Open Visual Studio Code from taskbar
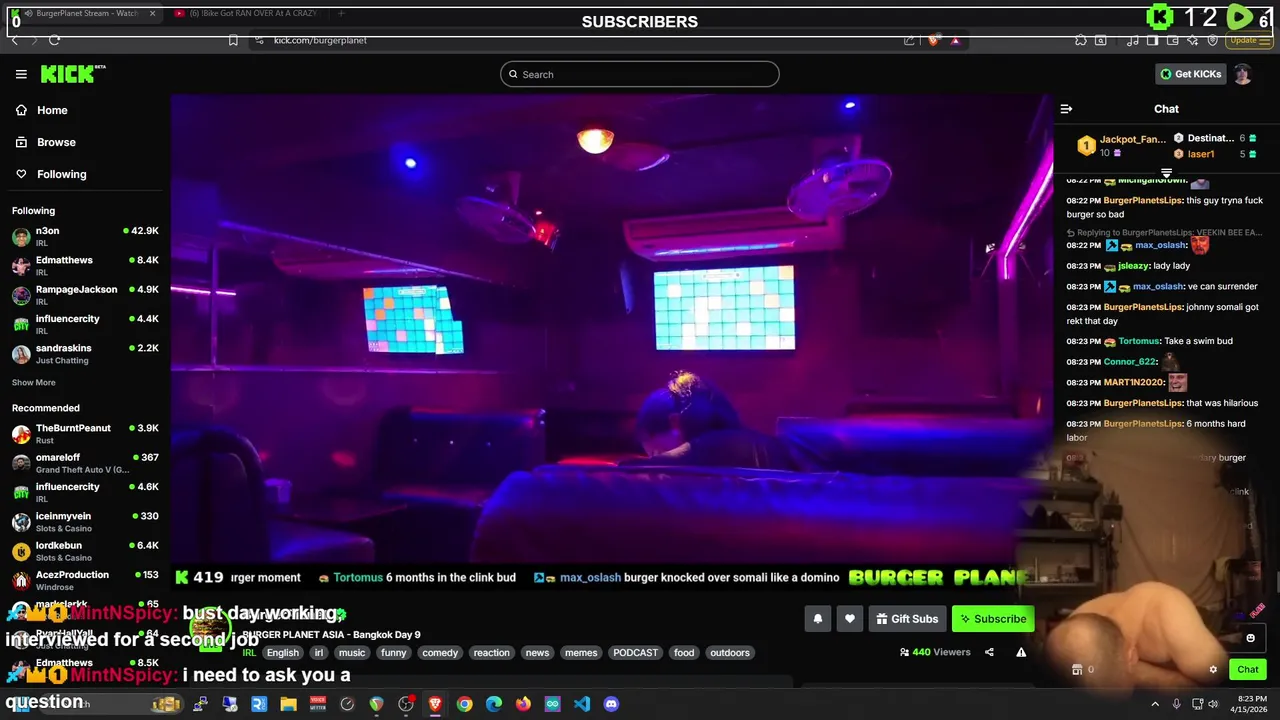The width and height of the screenshot is (1280, 720). [582, 704]
